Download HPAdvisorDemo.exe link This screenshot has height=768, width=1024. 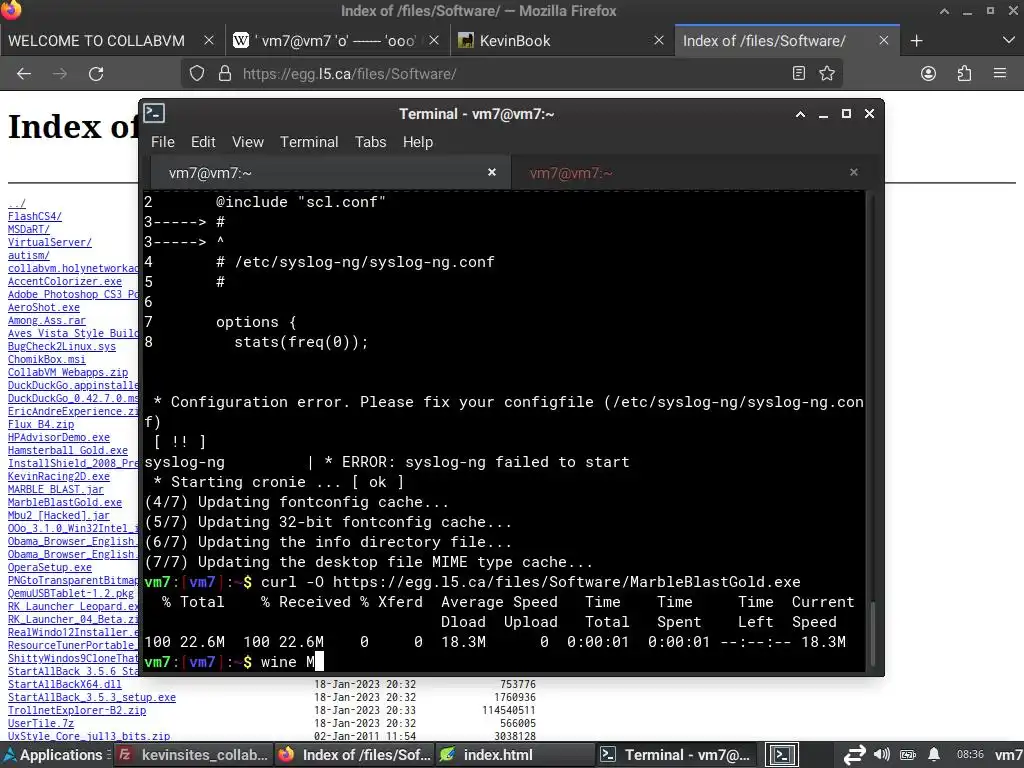(59, 438)
